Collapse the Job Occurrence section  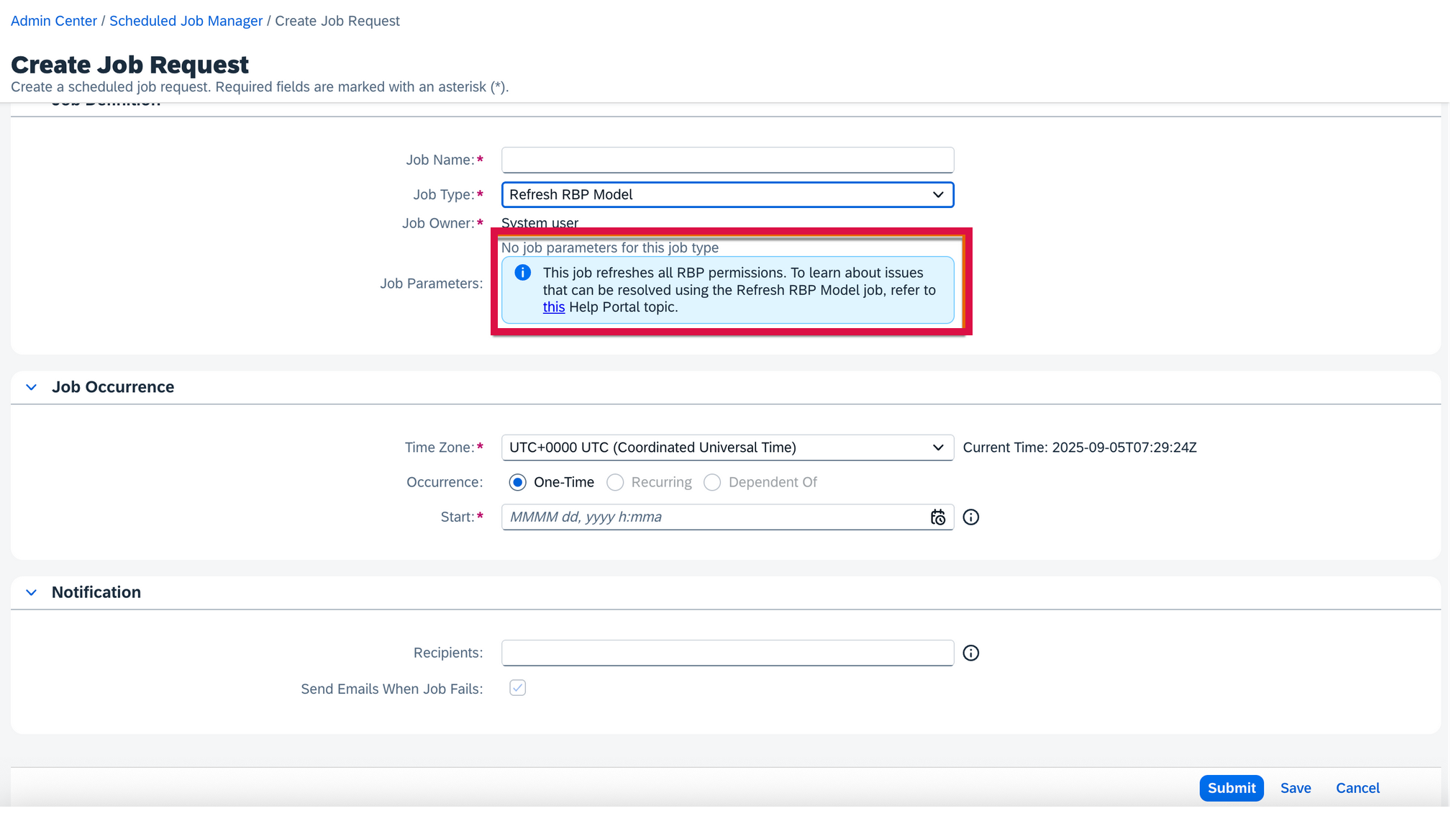[x=31, y=387]
